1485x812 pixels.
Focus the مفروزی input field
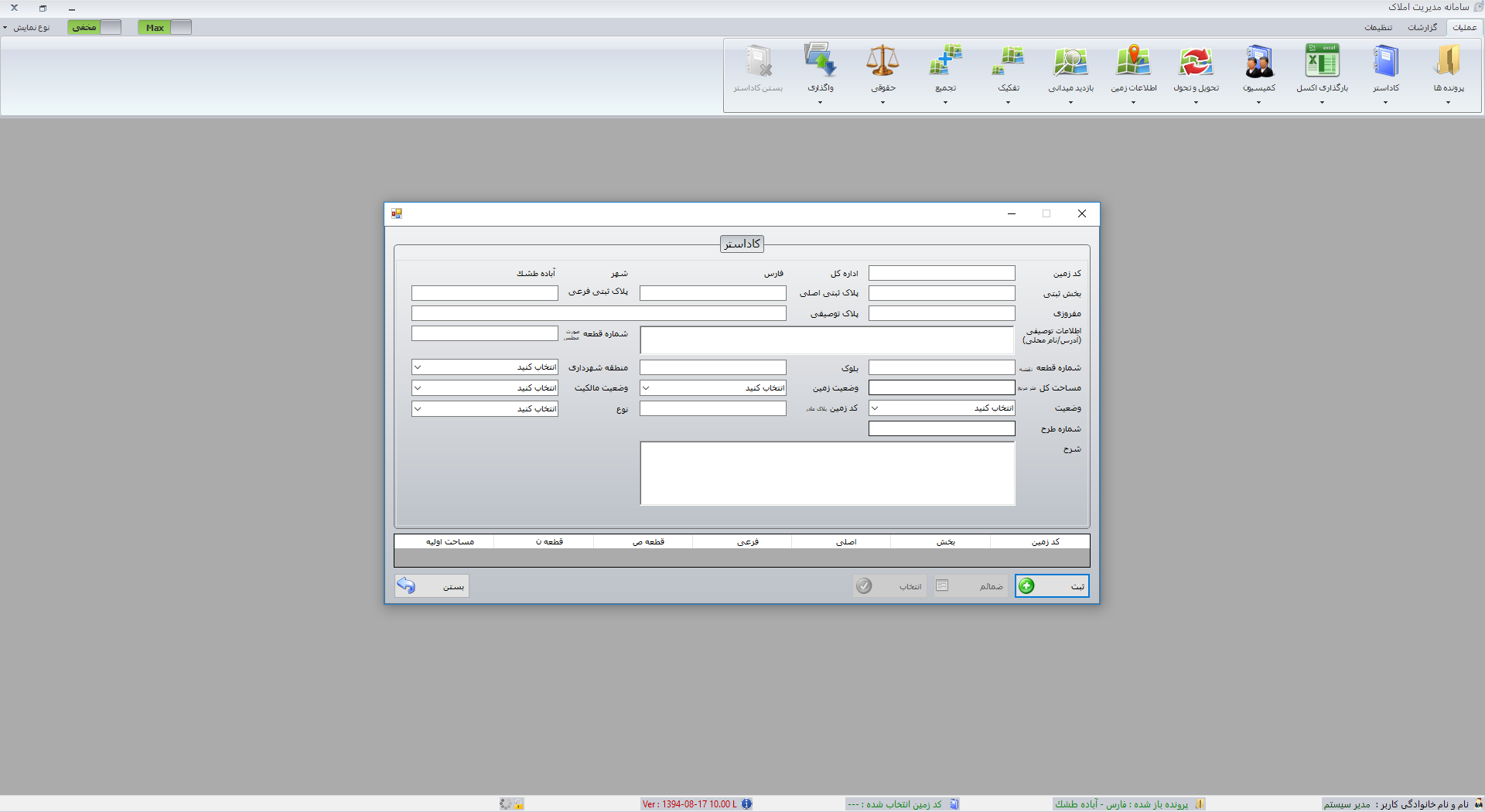[x=942, y=313]
